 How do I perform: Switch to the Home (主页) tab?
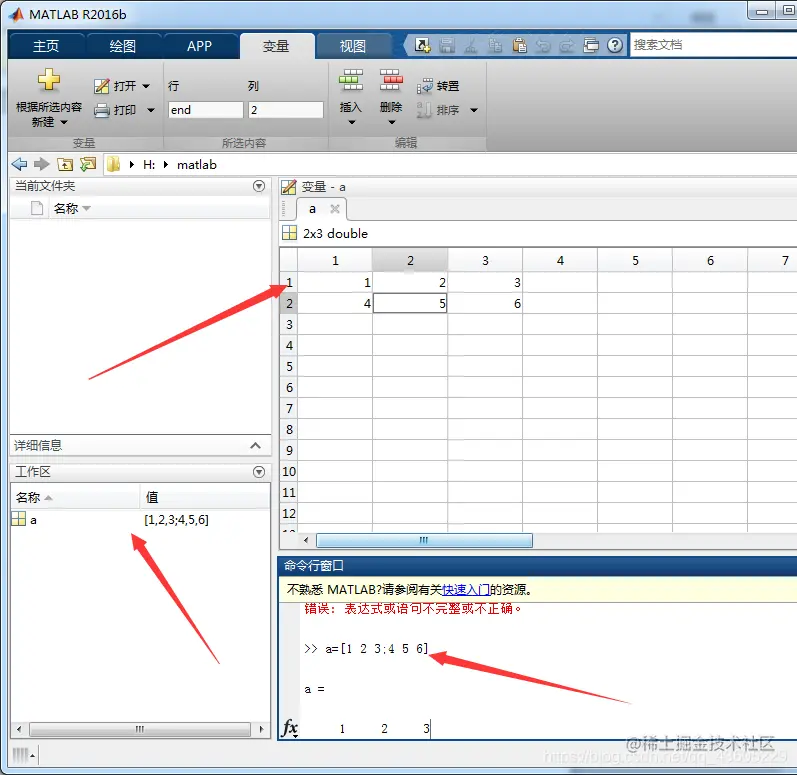[46, 46]
